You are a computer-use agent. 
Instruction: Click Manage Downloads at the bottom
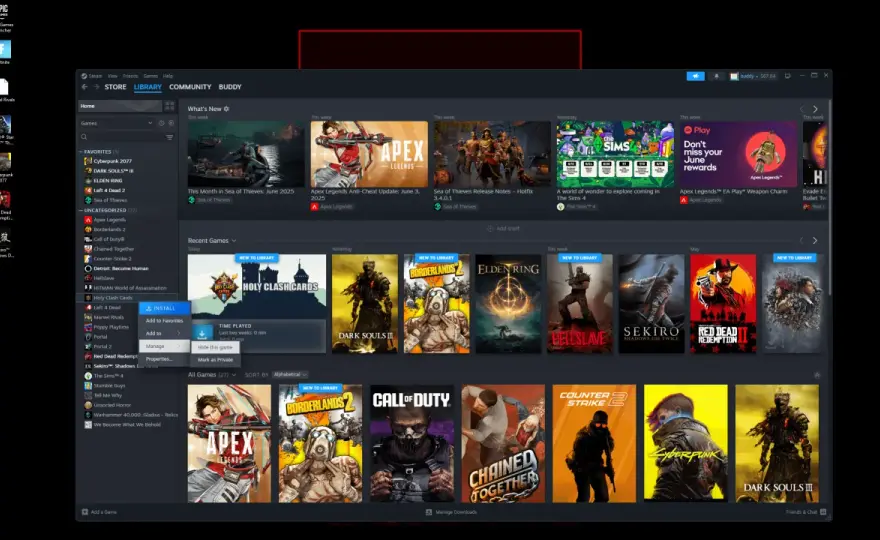pyautogui.click(x=451, y=512)
